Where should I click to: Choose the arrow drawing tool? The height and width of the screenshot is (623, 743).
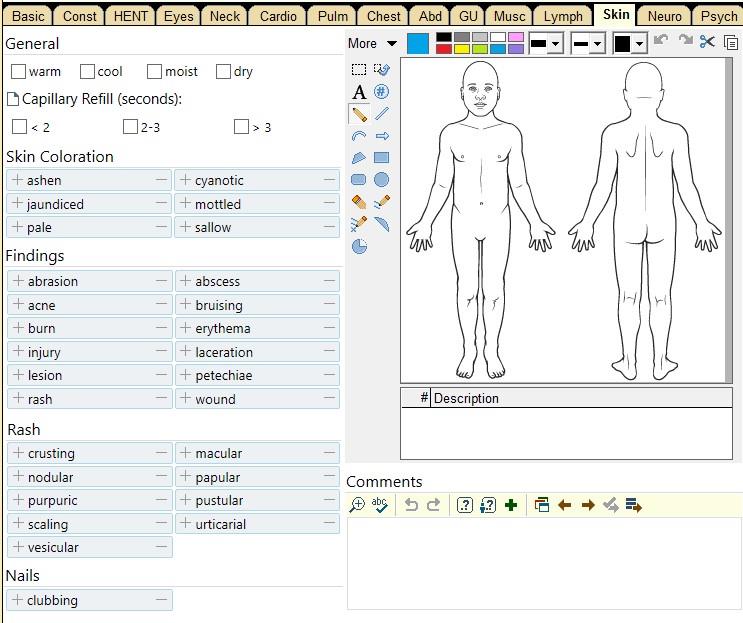coord(381,136)
